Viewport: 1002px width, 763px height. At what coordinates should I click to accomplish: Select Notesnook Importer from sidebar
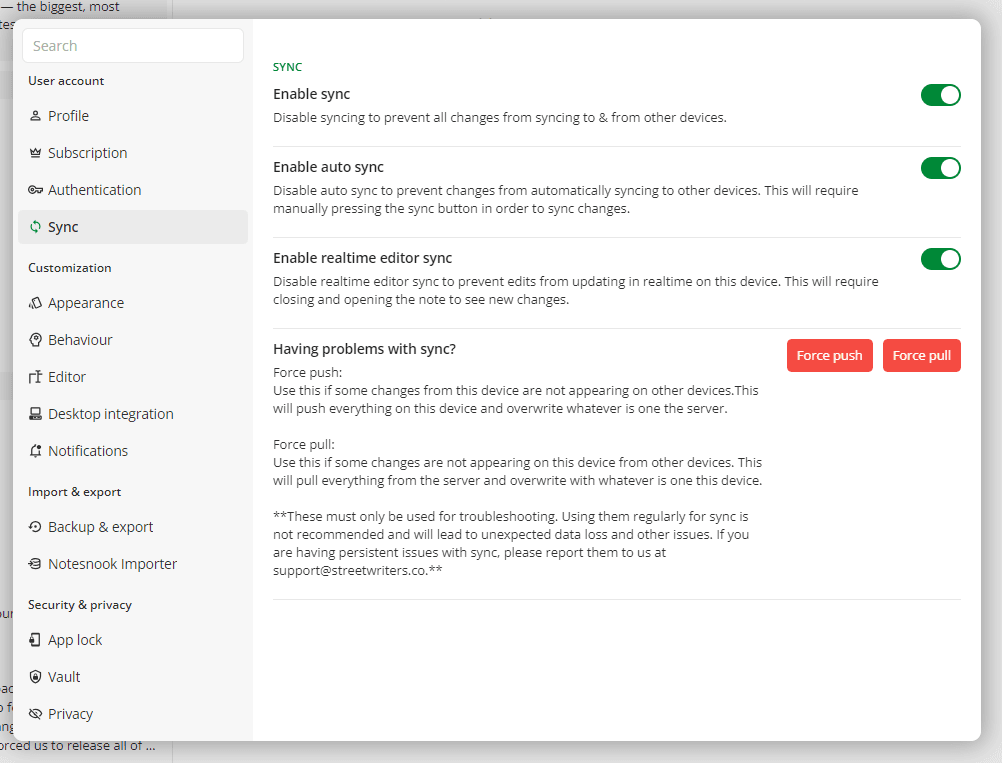click(112, 563)
